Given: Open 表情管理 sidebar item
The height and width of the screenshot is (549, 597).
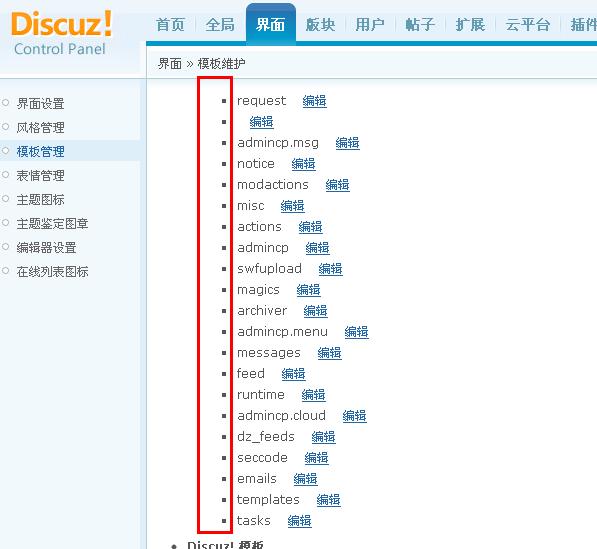Looking at the screenshot, I should (x=40, y=176).
